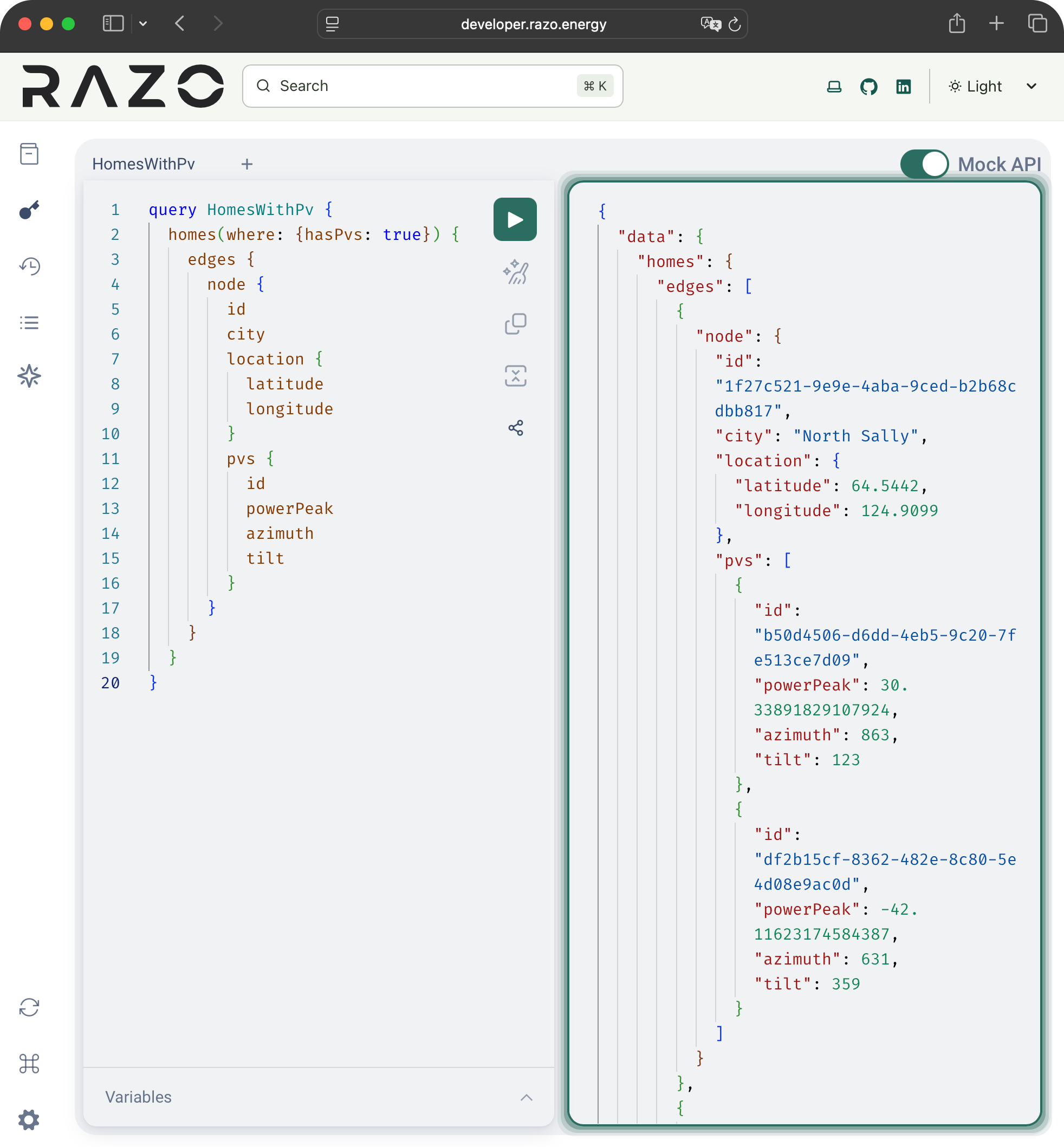1064x1147 pixels.
Task: Click the share query icon
Action: coord(515,428)
